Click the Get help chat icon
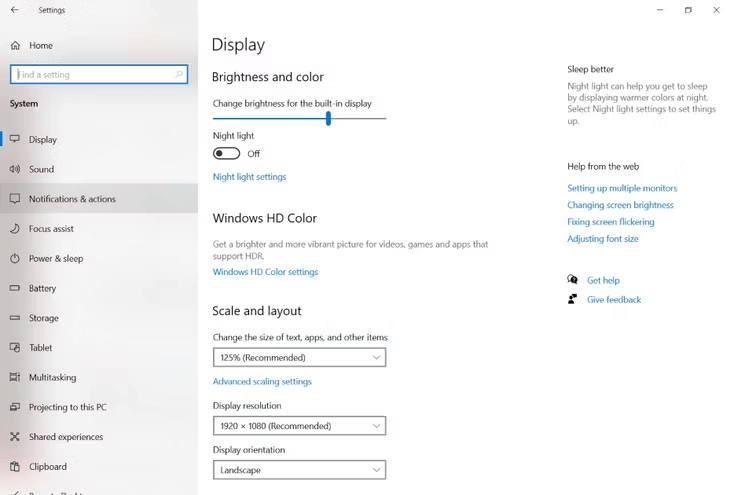The height and width of the screenshot is (495, 731). (572, 280)
